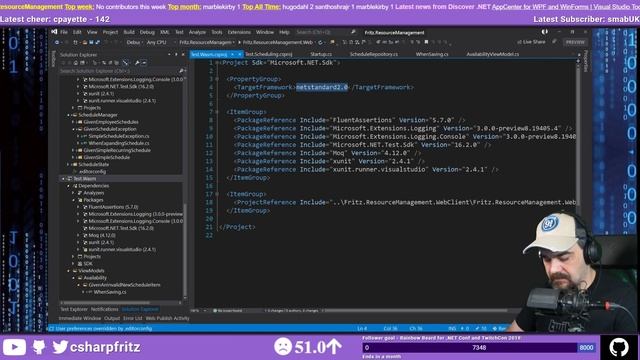Viewport: 640px width, 360px height.
Task: Select the GivenSimpleSchedule folder
Action: coord(107,157)
